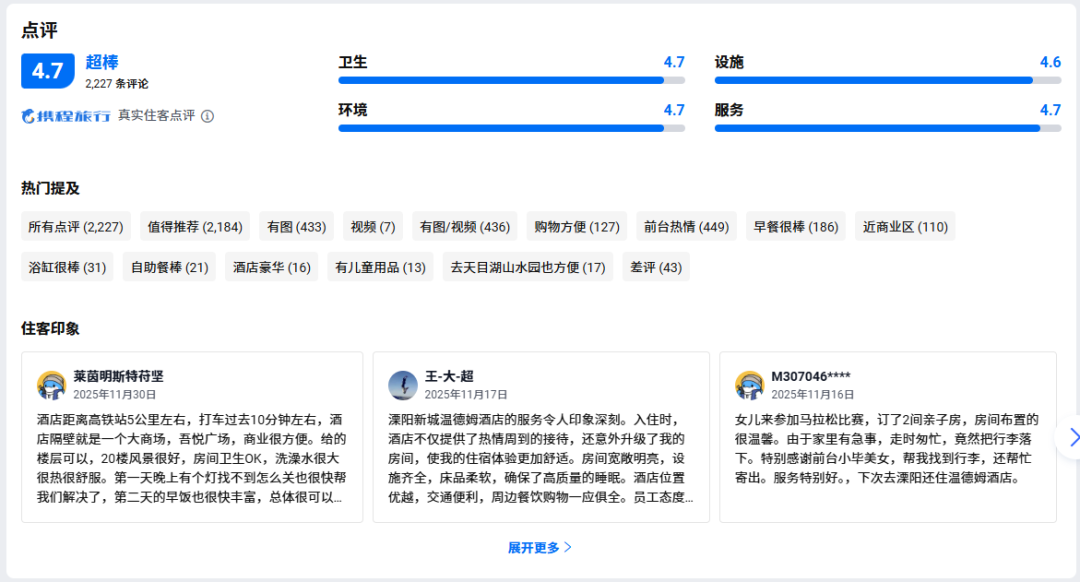Expand reviews with 展开更多
The image size is (1080, 582).
pyautogui.click(x=540, y=547)
